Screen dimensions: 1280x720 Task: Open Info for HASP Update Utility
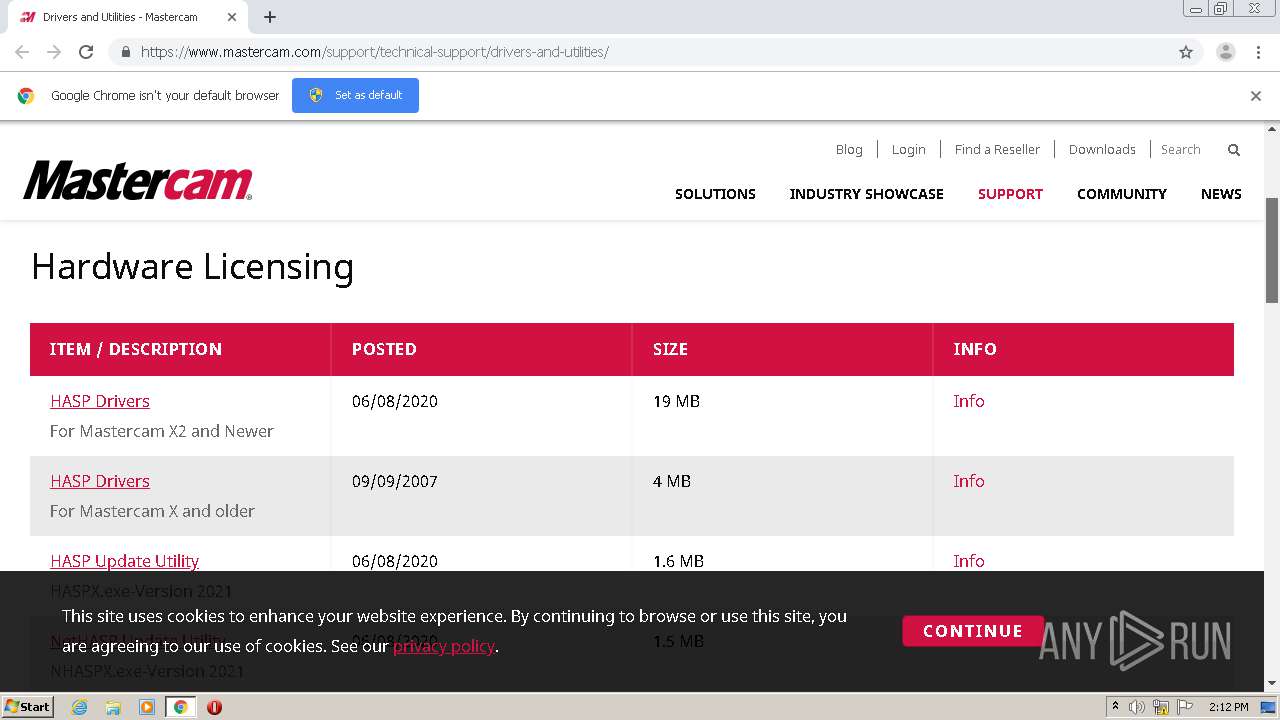point(969,561)
